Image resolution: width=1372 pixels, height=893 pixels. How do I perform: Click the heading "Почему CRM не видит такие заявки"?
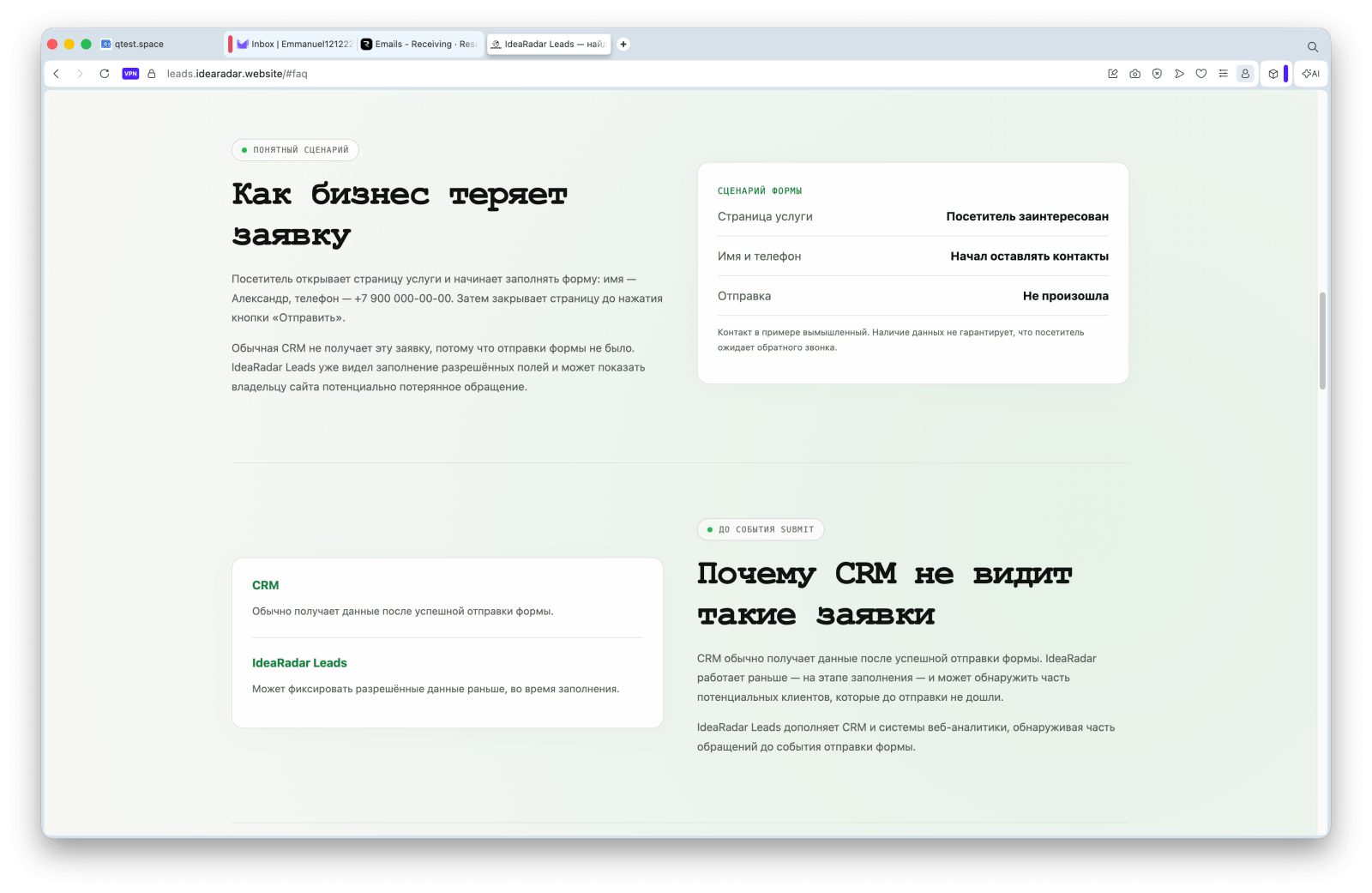pos(885,594)
